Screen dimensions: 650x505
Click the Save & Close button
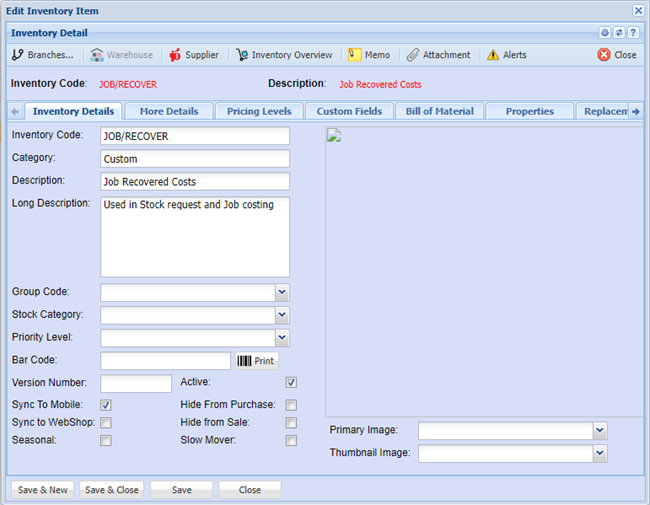111,490
